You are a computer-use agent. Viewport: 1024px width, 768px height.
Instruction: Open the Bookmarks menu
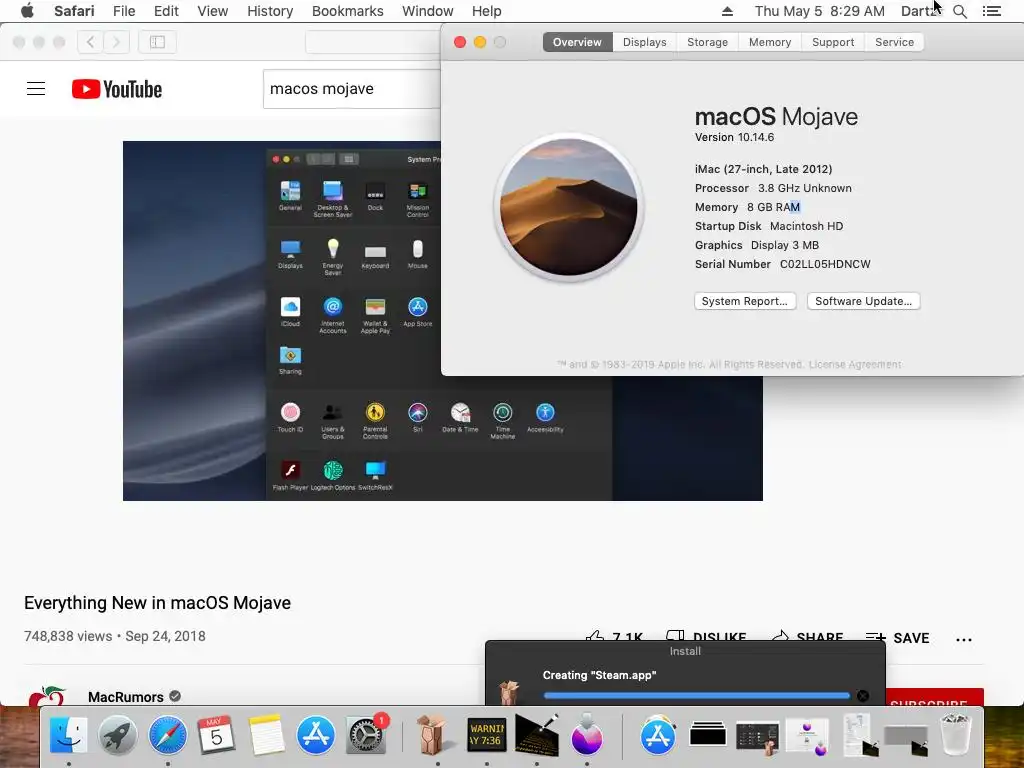point(347,11)
